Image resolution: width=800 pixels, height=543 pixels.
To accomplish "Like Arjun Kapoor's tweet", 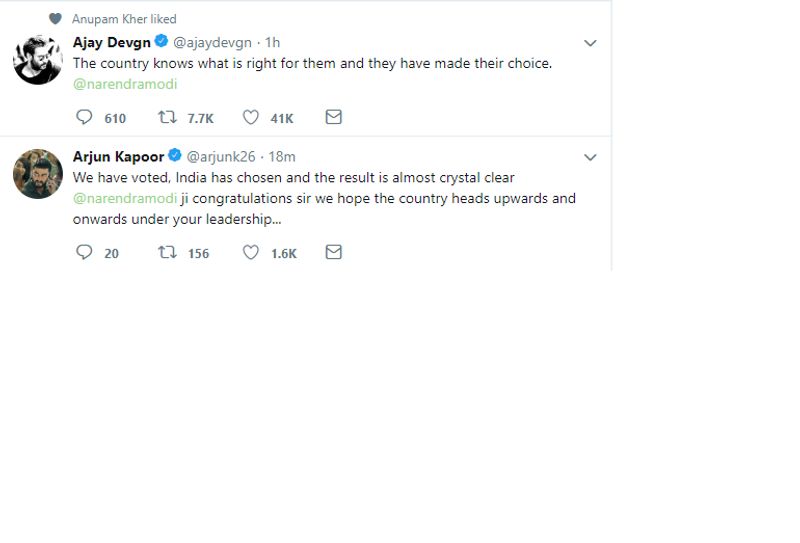I will (251, 253).
